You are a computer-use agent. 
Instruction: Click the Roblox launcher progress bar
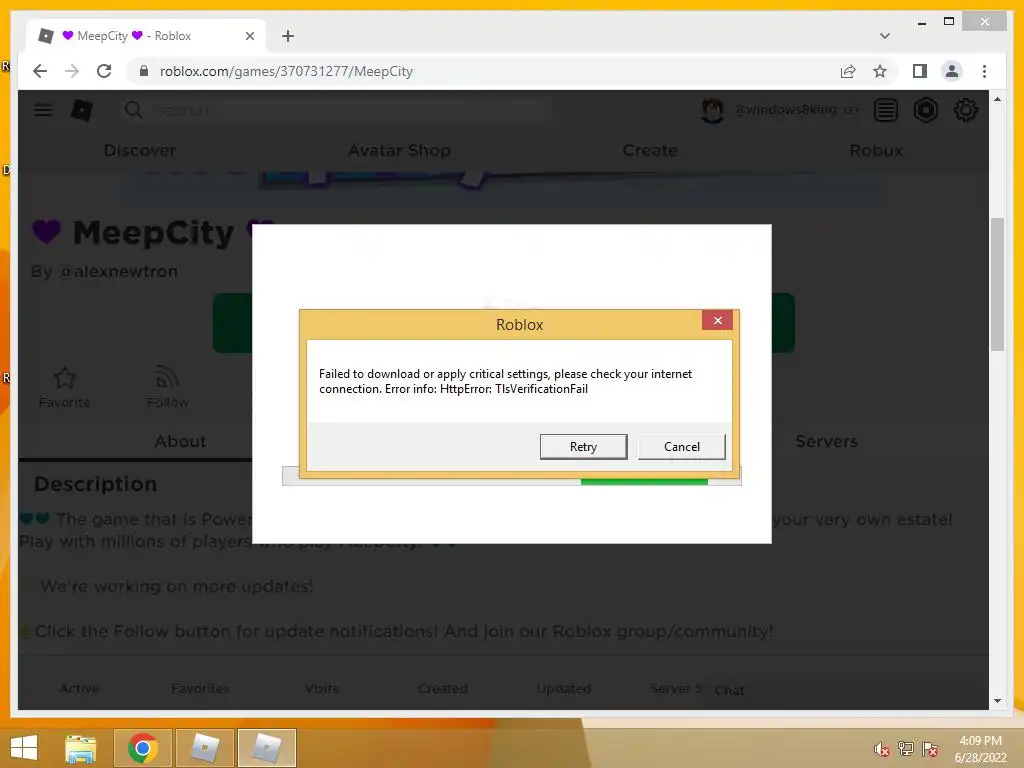[x=511, y=482]
